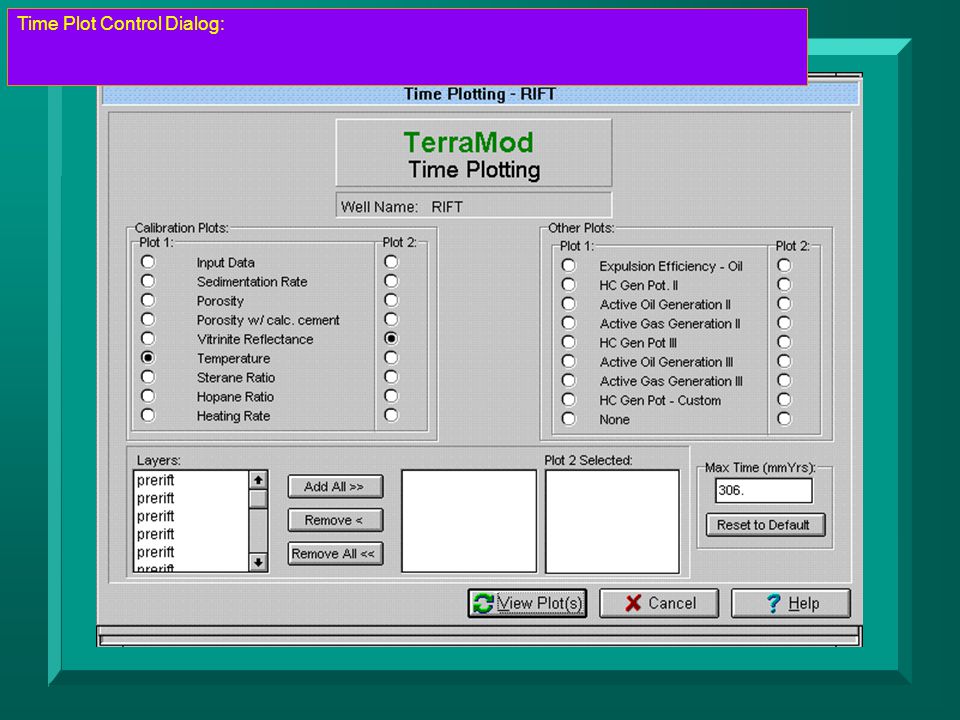
Task: Pick Active Gas Generation II Plot 1
Action: pos(569,323)
